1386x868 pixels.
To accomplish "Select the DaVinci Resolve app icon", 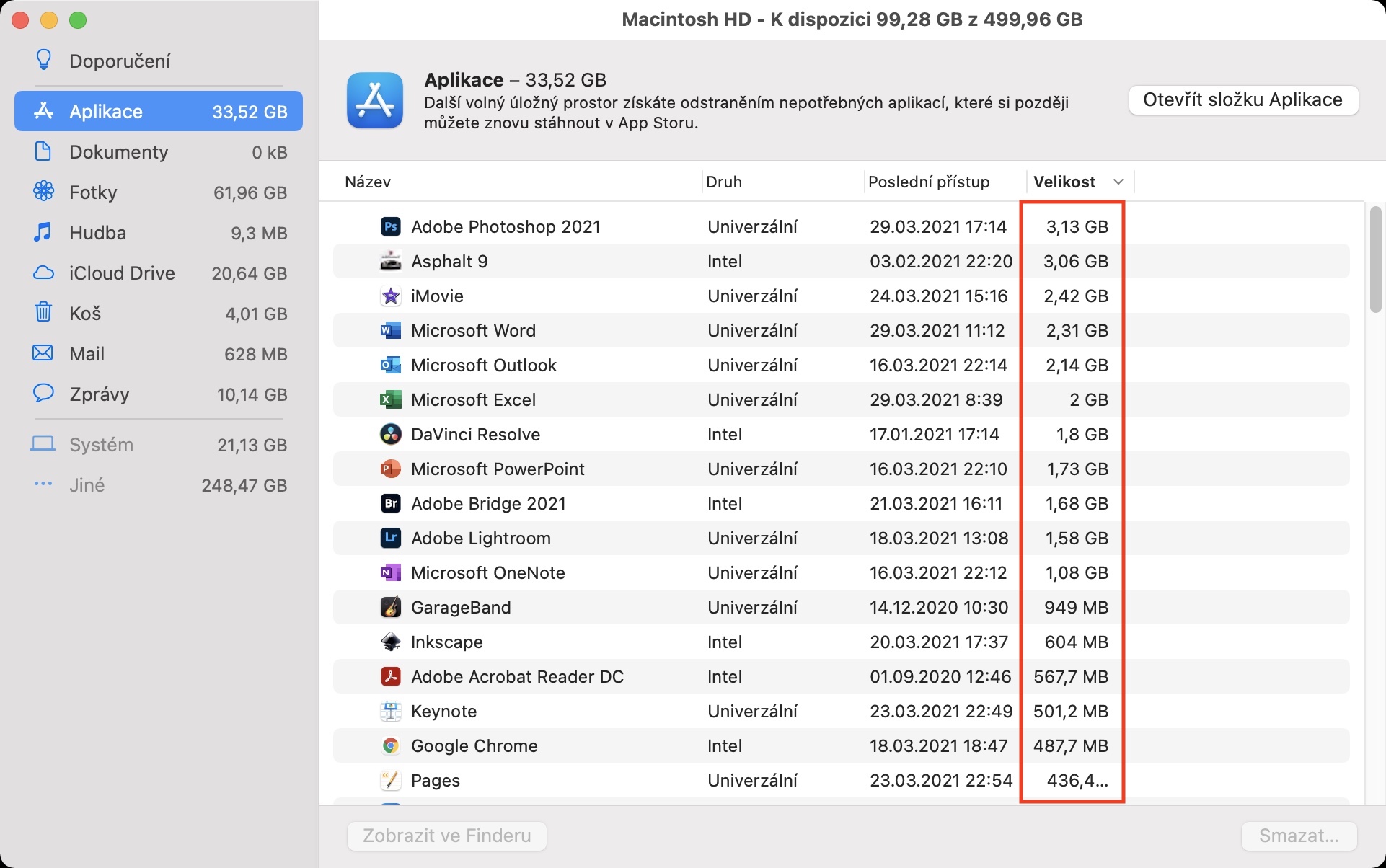I will click(x=390, y=435).
